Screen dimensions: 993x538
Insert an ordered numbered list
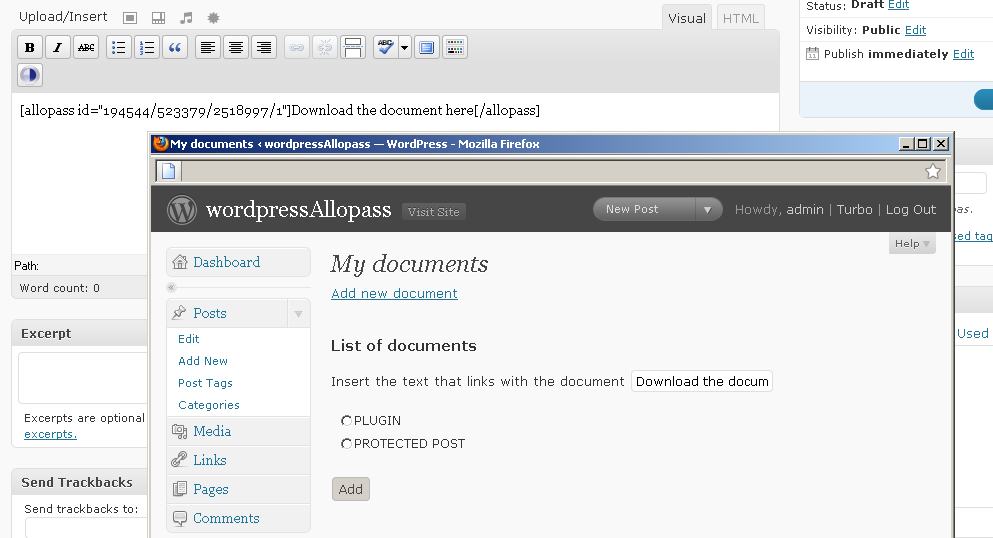point(147,47)
